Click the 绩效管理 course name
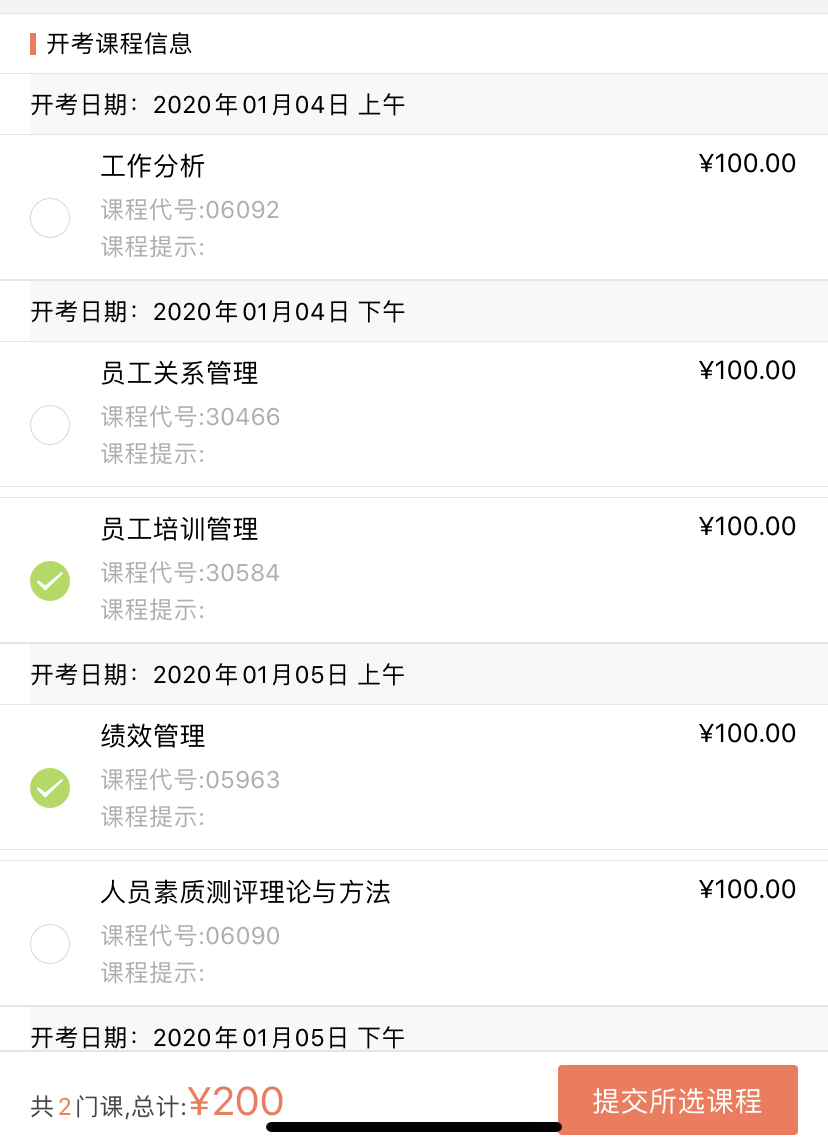828x1148 pixels. coord(153,736)
